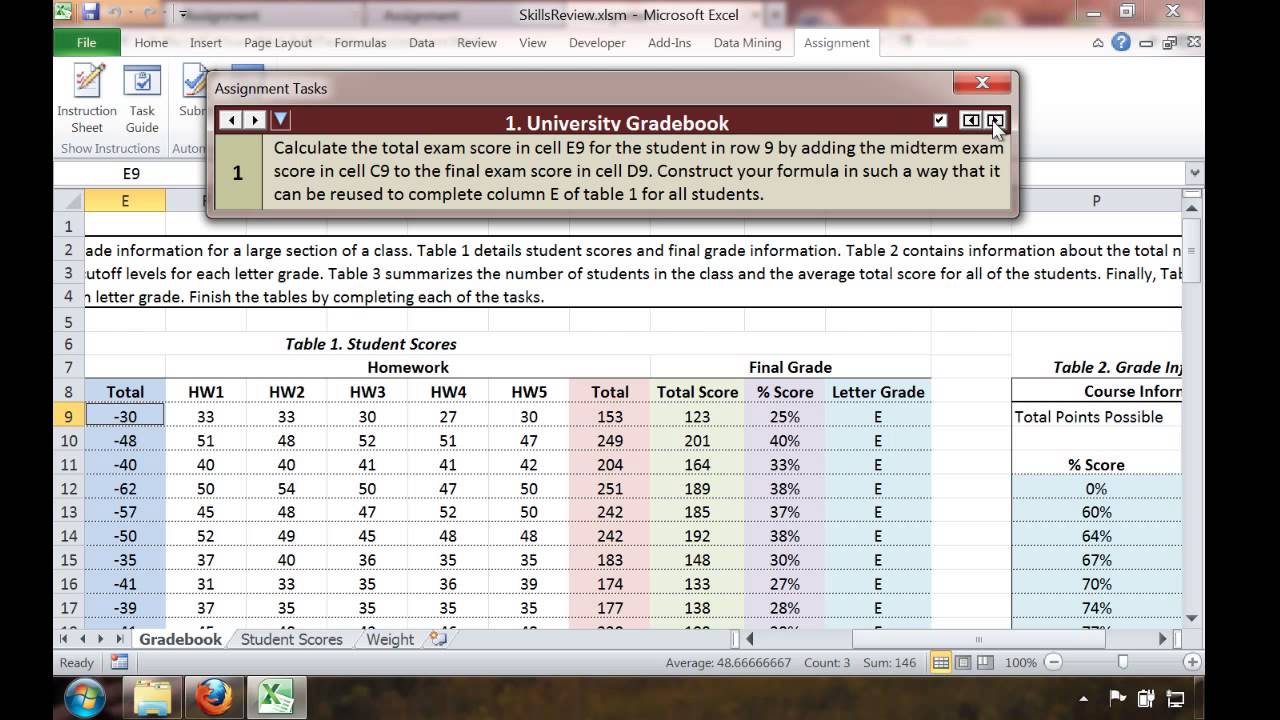Click the % Score cell showing 25%
The image size is (1280, 720).
(x=785, y=416)
